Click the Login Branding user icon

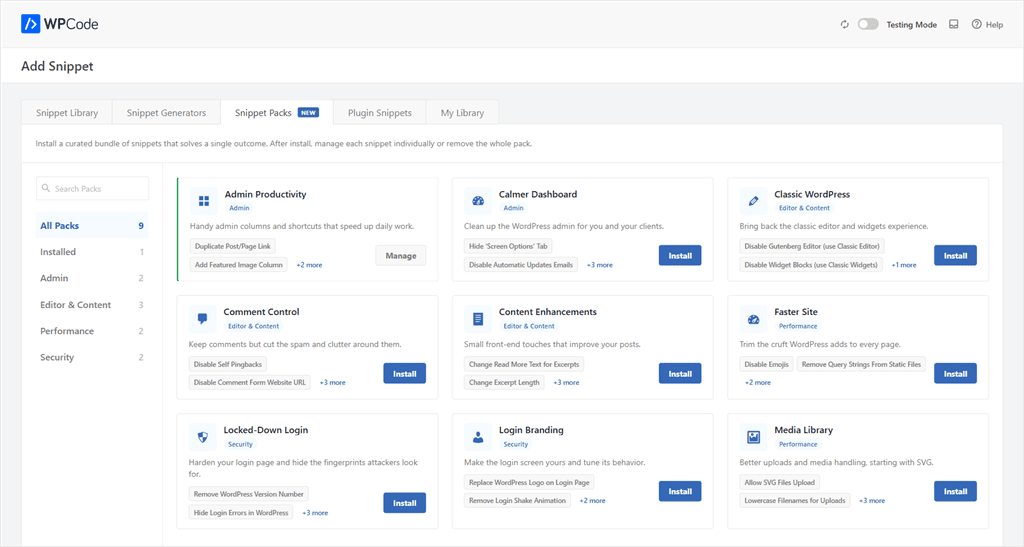(x=478, y=437)
